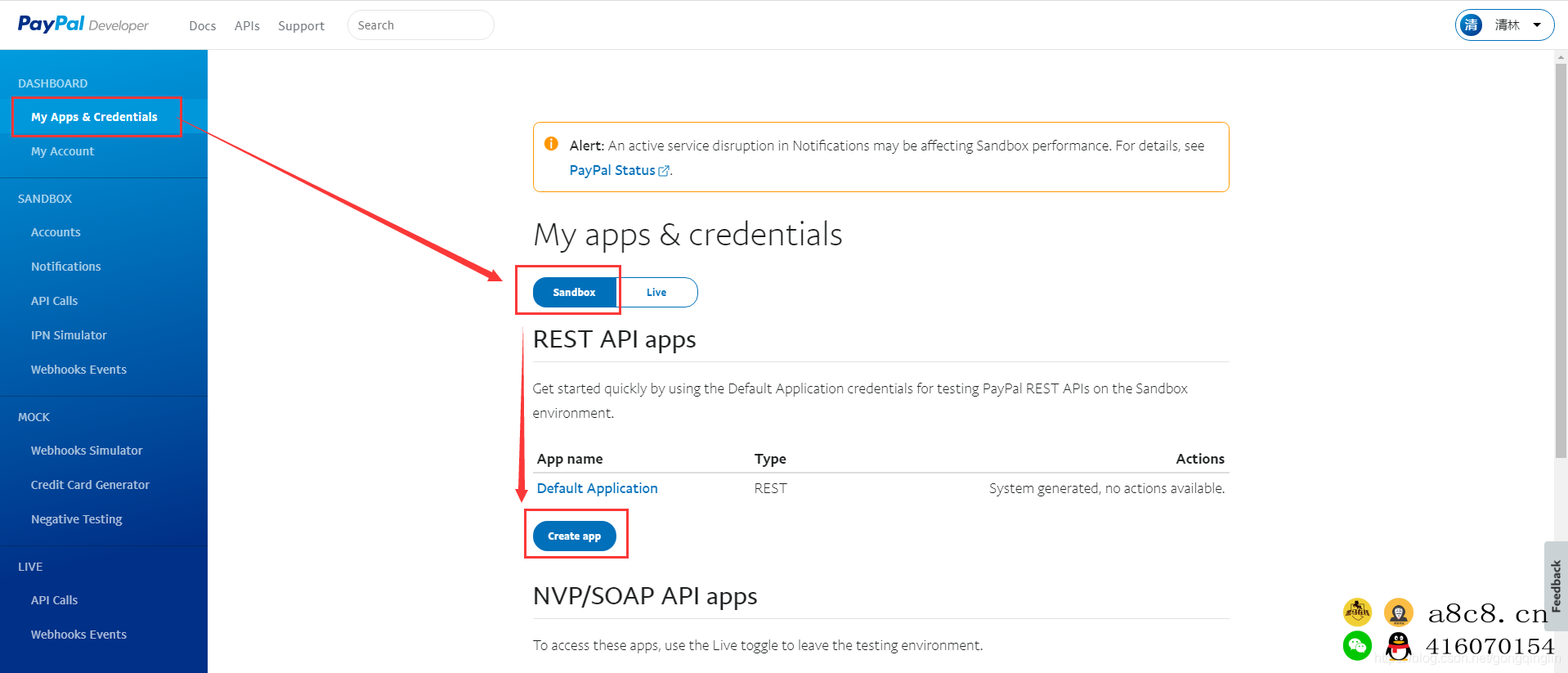Click the user avatar icon in header
This screenshot has width=1568, height=673.
[1472, 25]
